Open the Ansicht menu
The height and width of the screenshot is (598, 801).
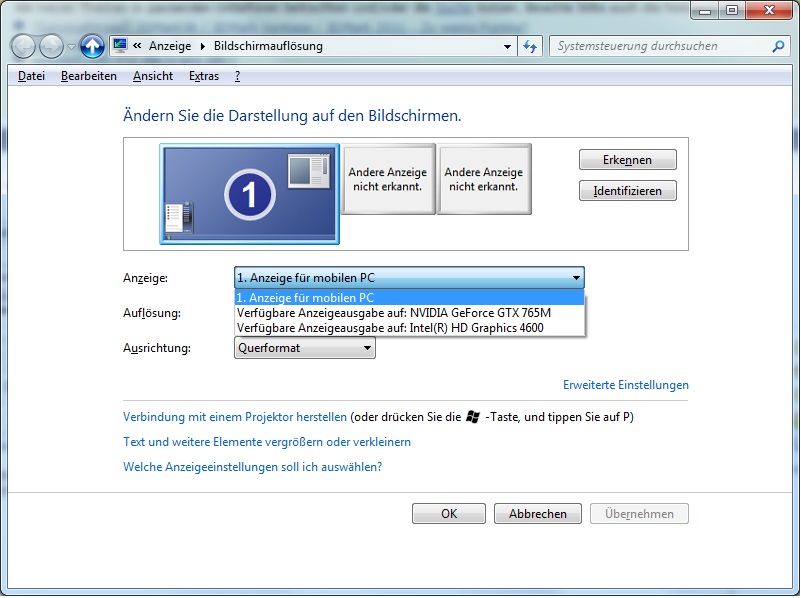point(153,76)
